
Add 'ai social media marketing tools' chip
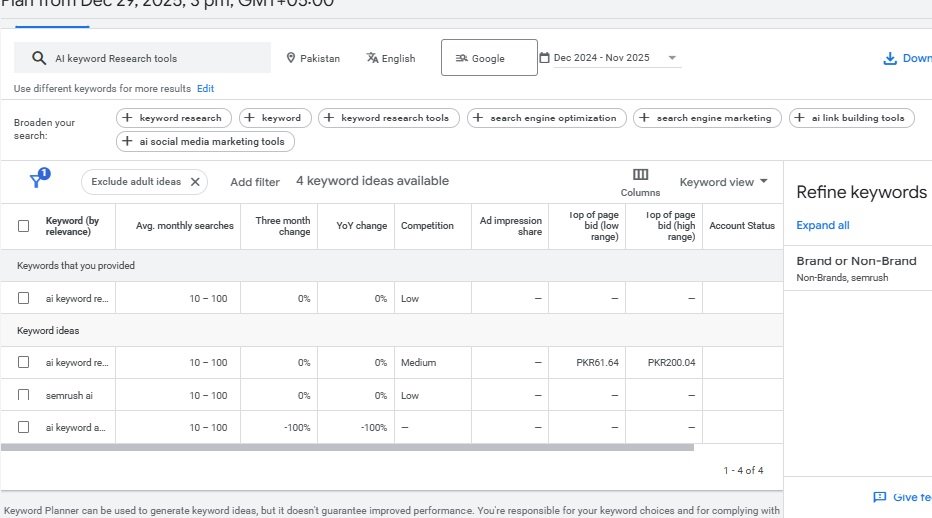coord(205,142)
